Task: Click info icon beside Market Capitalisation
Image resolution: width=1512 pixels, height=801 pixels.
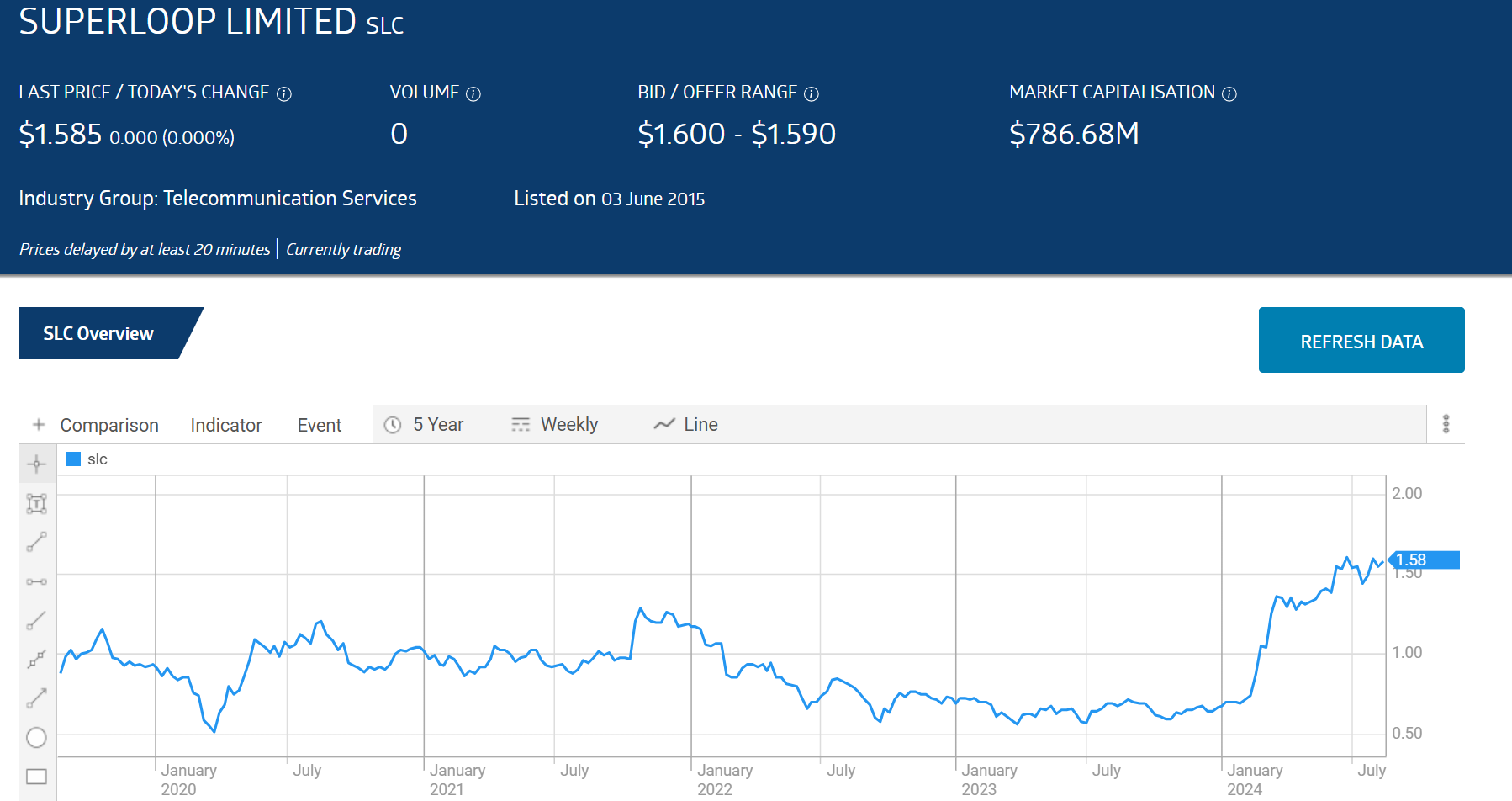Action: coord(1229,93)
